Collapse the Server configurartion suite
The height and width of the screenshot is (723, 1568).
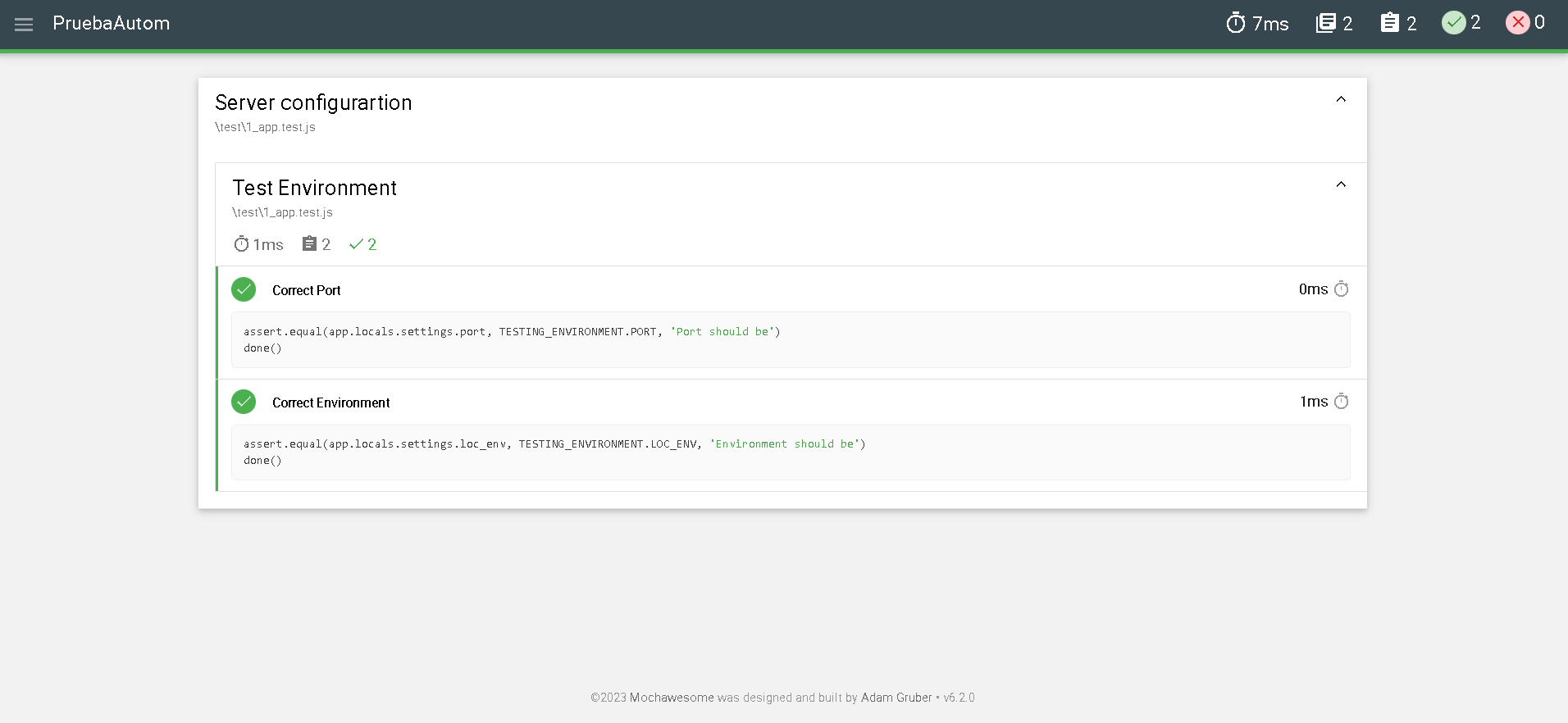click(x=1341, y=99)
